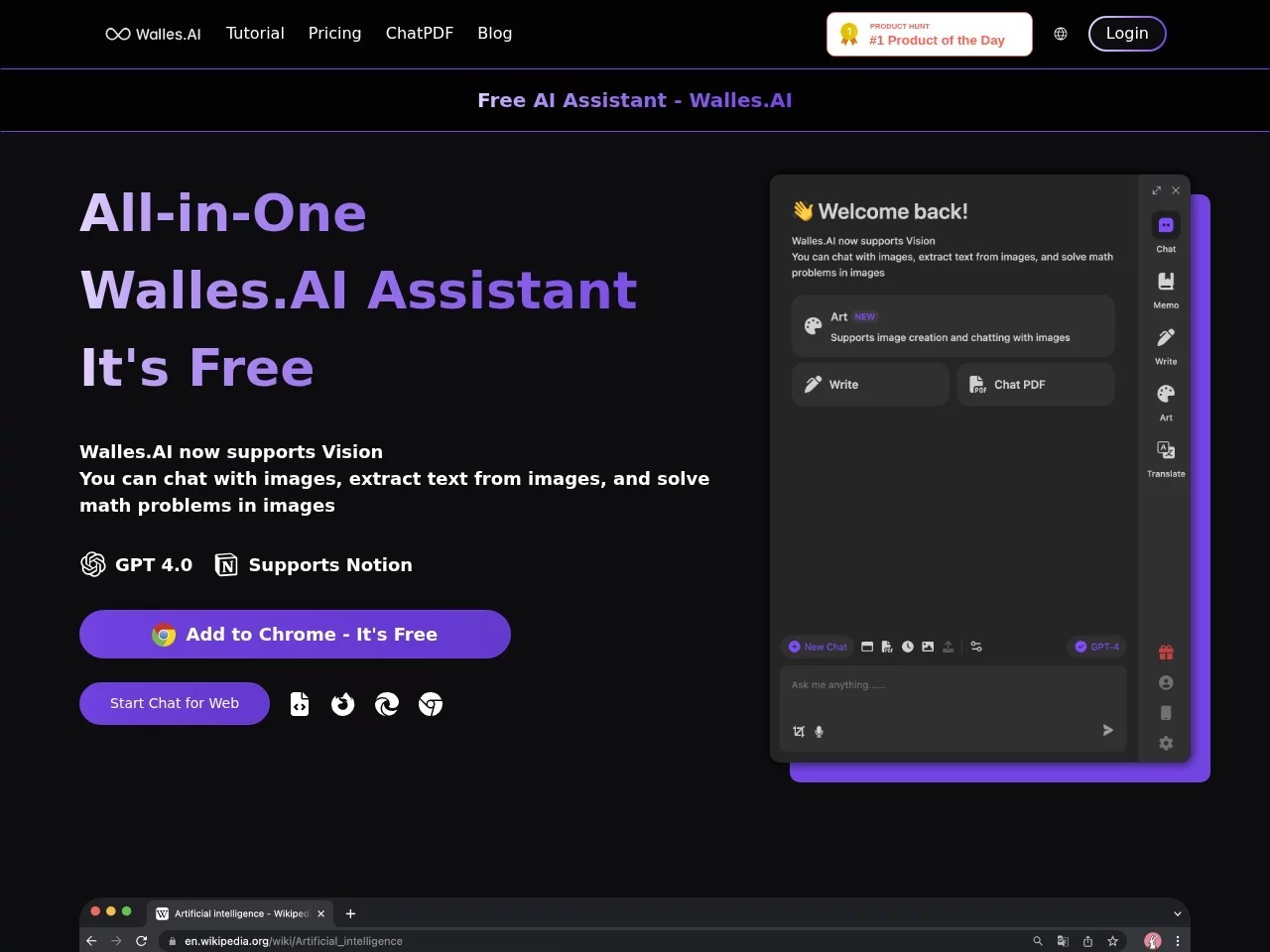Image resolution: width=1270 pixels, height=952 pixels.
Task: Open the chat options sliders icon
Action: pos(976,647)
